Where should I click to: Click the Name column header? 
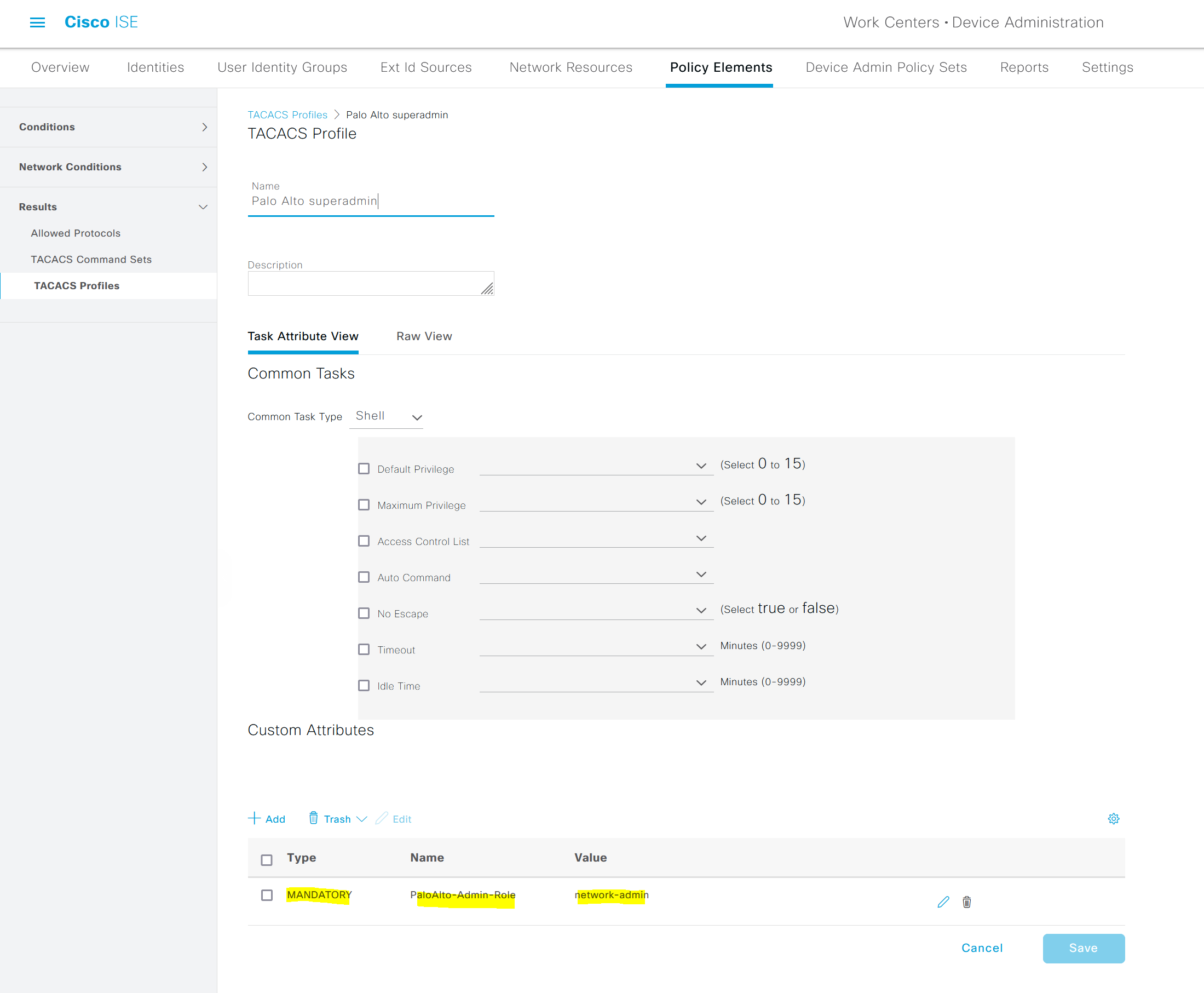427,857
